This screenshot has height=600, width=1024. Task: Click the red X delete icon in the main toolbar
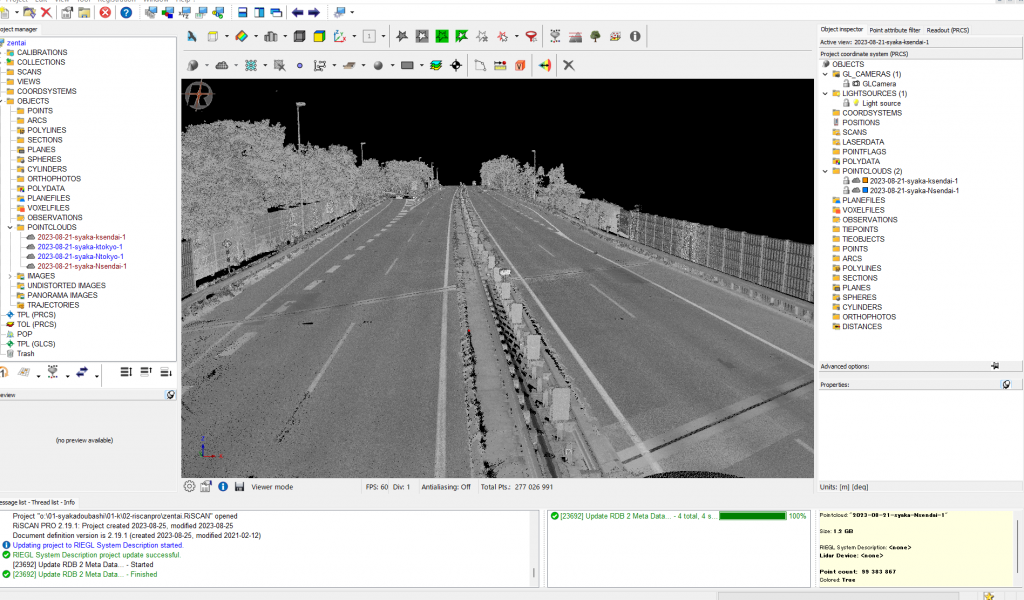[46, 12]
